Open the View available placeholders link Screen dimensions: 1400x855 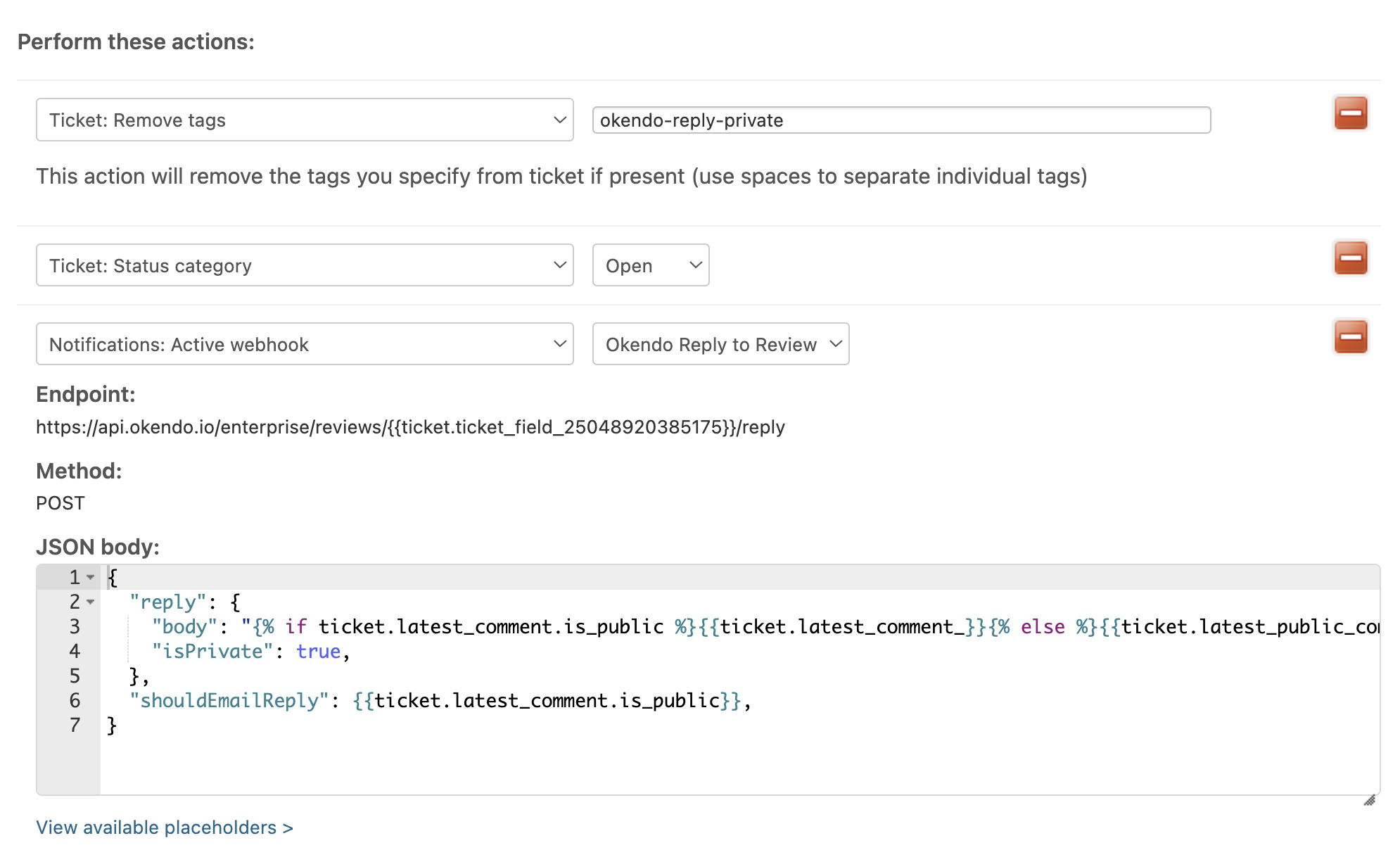point(165,828)
